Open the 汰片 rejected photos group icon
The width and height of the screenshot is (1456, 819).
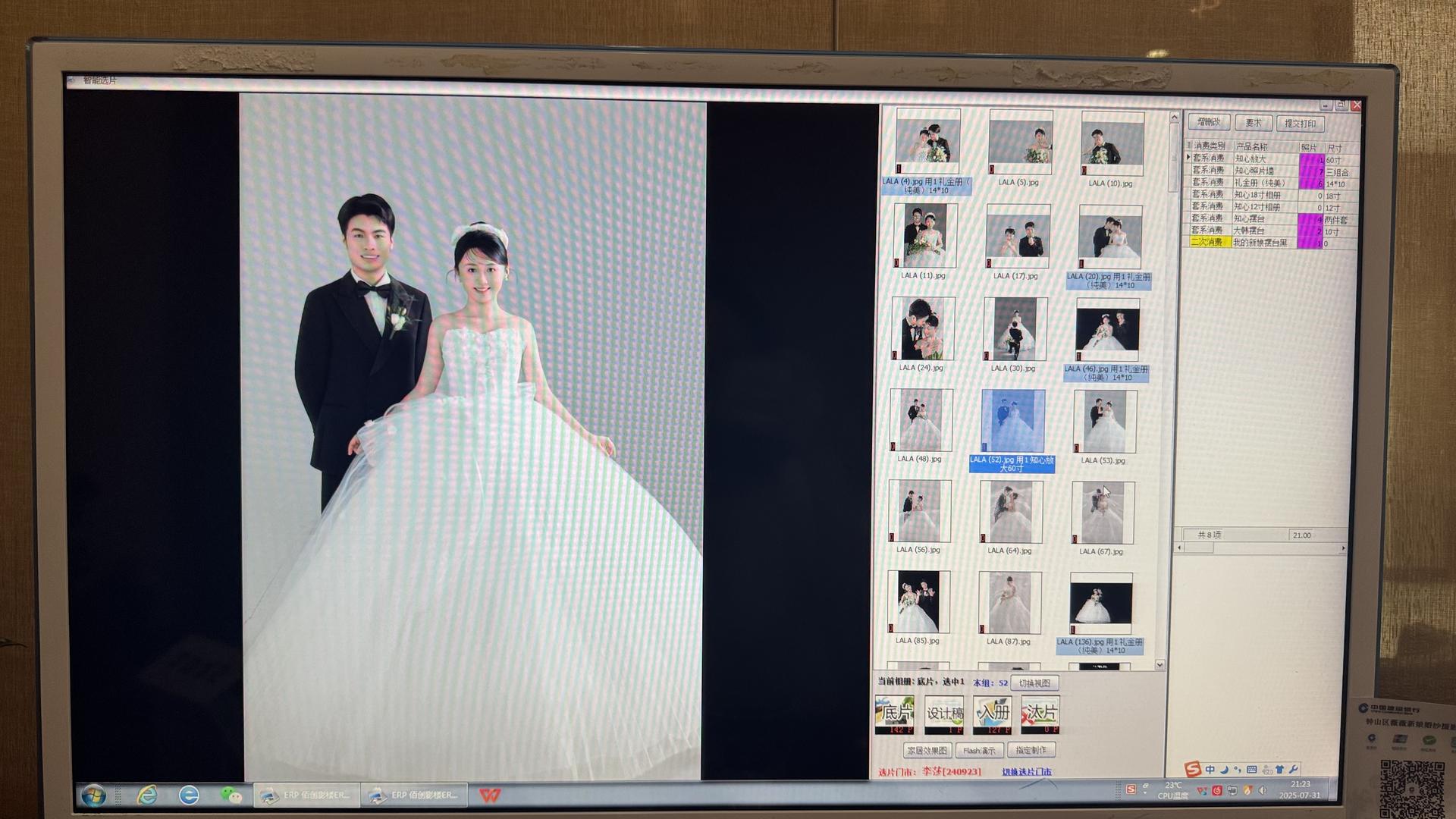click(1040, 714)
